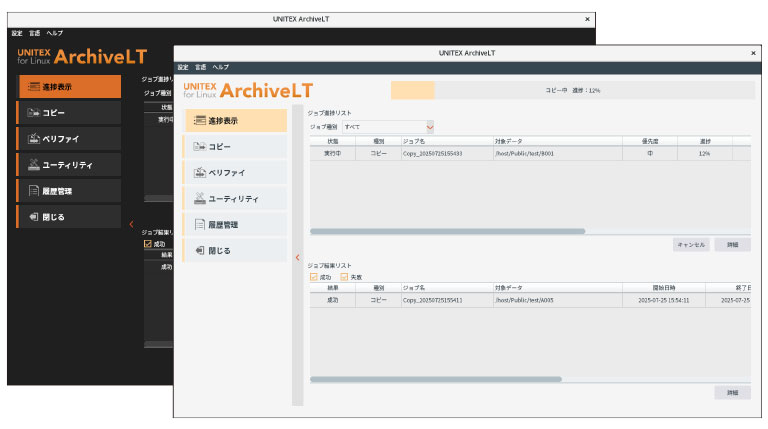Click the 詳細 button below the results list
This screenshot has width=768, height=429.
tap(732, 393)
